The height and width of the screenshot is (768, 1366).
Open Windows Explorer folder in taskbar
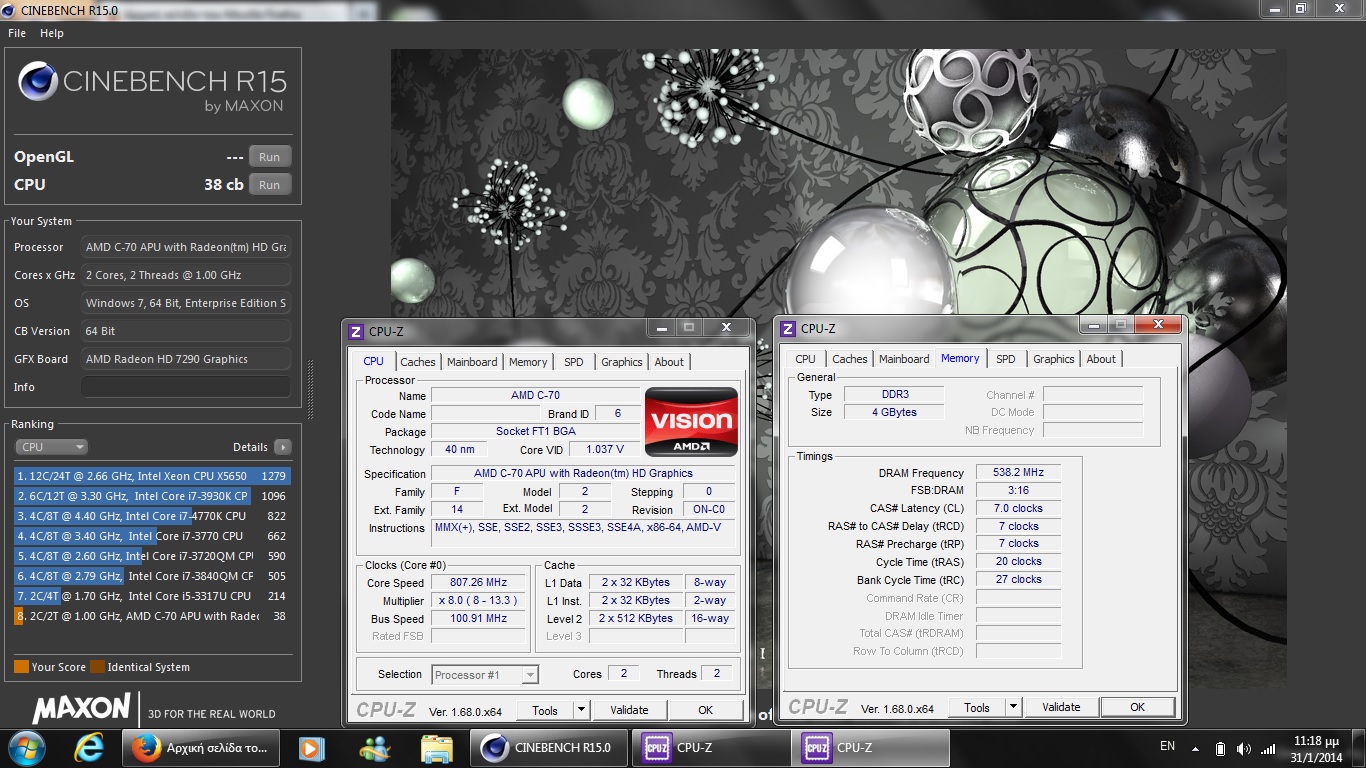(x=437, y=748)
